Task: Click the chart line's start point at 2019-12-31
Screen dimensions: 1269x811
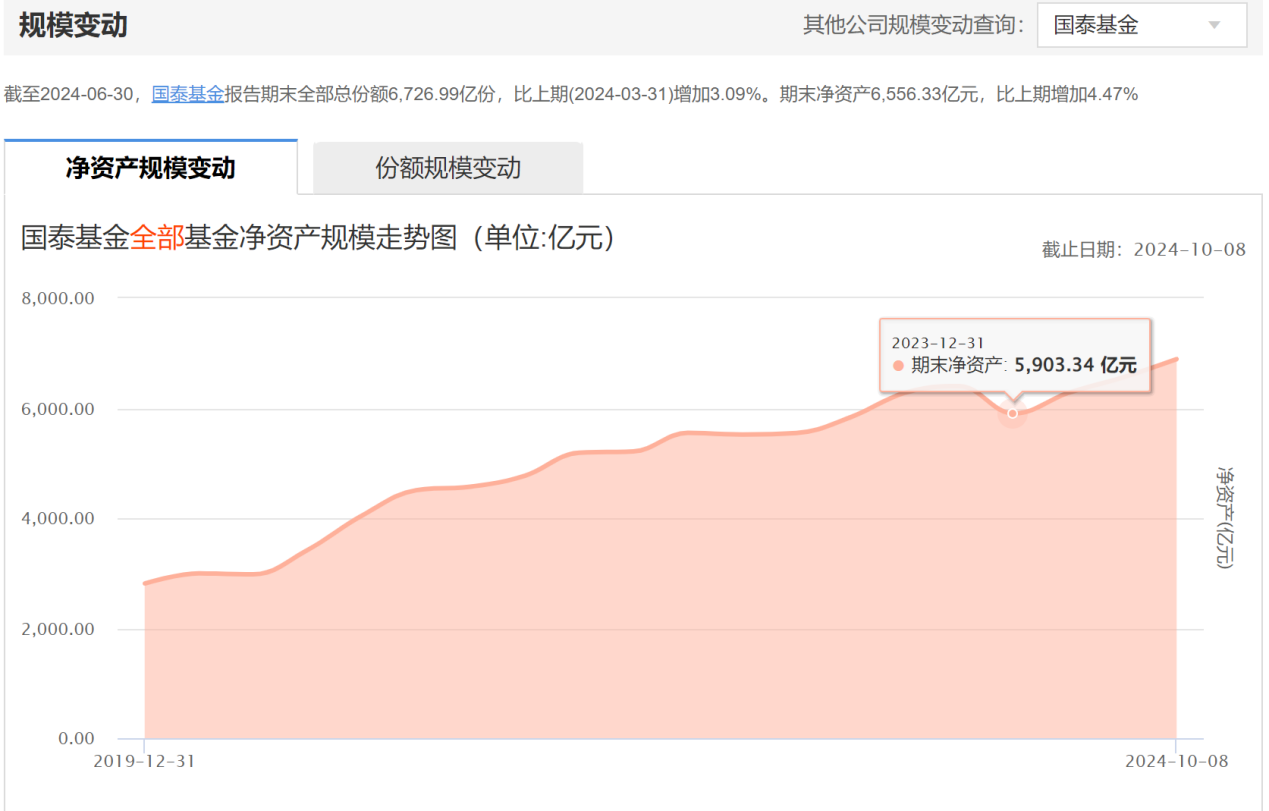Action: (145, 583)
